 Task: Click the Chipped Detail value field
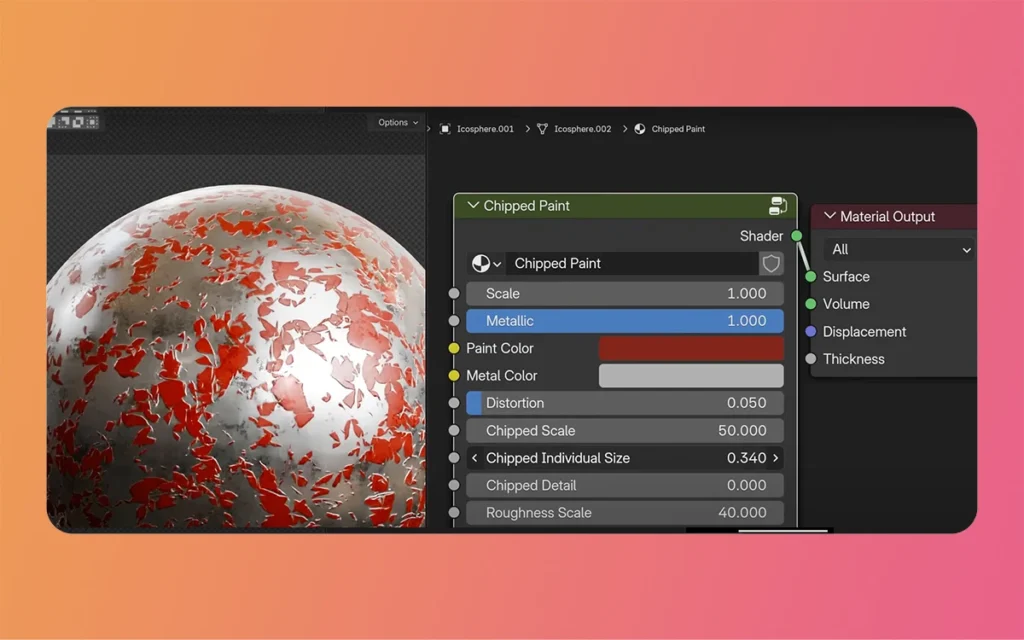(x=625, y=485)
